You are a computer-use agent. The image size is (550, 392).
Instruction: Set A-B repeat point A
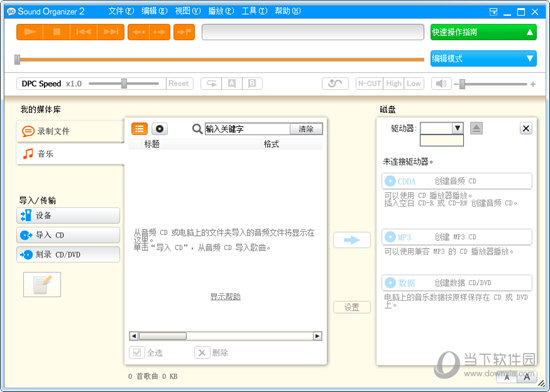tap(232, 83)
